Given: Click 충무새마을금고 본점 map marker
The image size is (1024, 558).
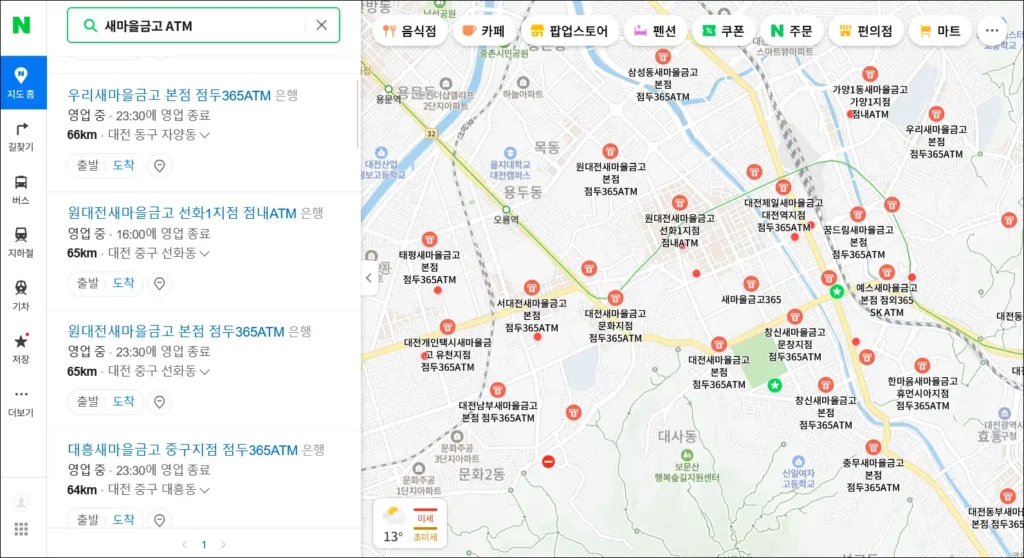Looking at the screenshot, I should pos(873,448).
